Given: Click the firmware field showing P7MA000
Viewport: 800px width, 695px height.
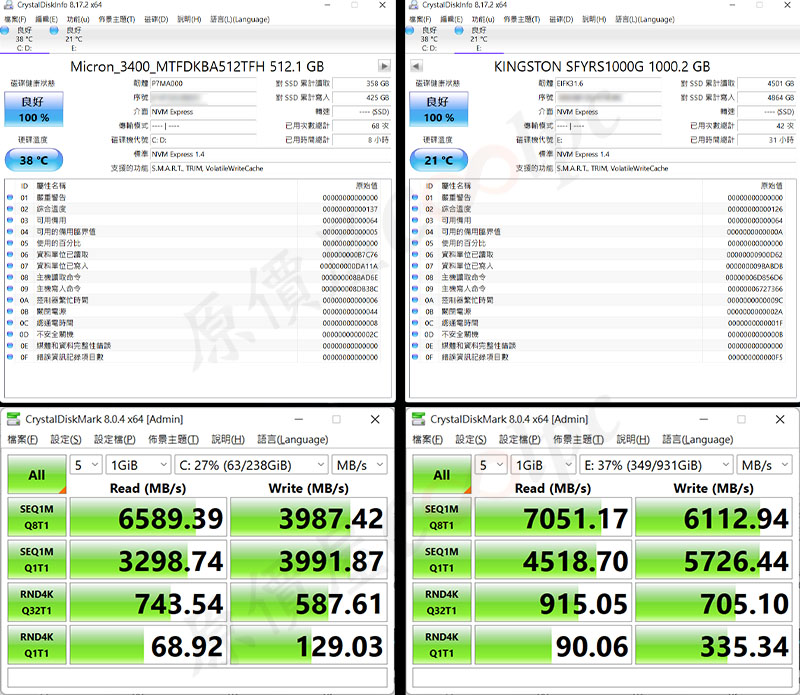Looking at the screenshot, I should 203,84.
